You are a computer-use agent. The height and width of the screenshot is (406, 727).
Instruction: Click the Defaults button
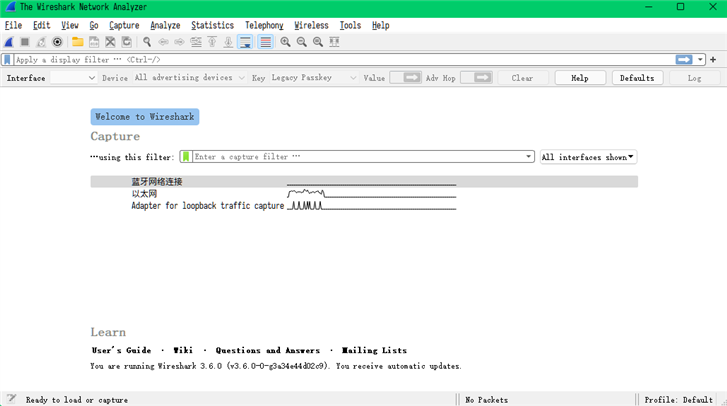point(637,78)
